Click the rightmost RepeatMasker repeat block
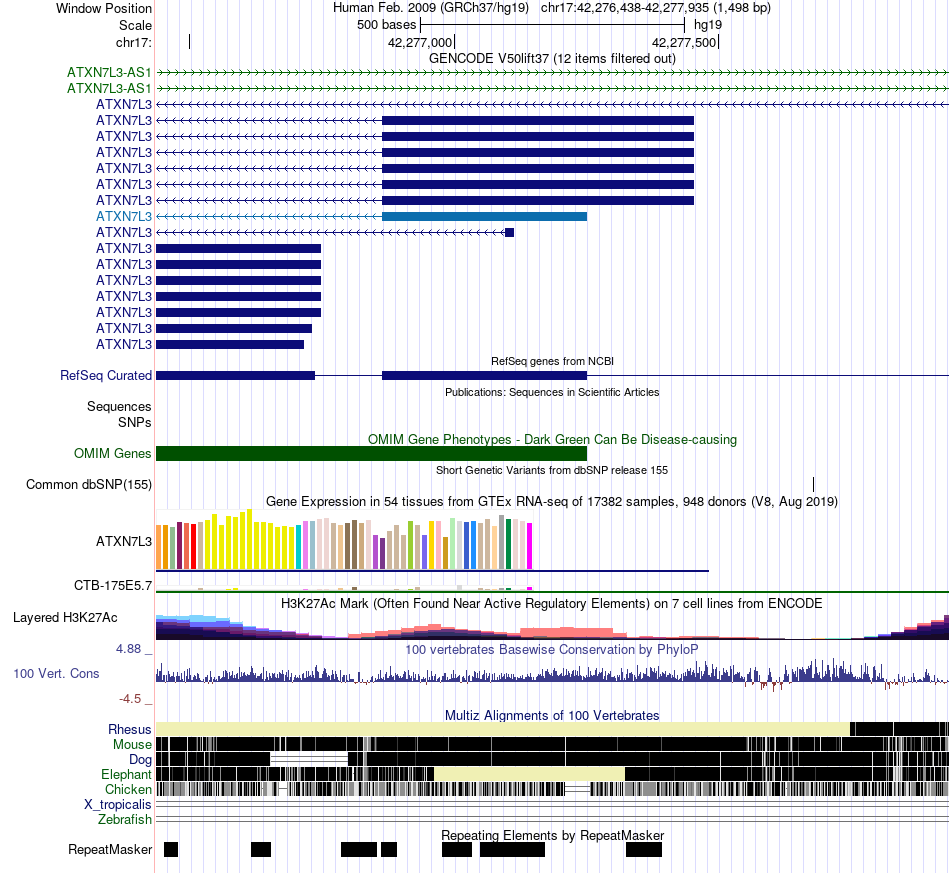950x873 pixels. (644, 849)
